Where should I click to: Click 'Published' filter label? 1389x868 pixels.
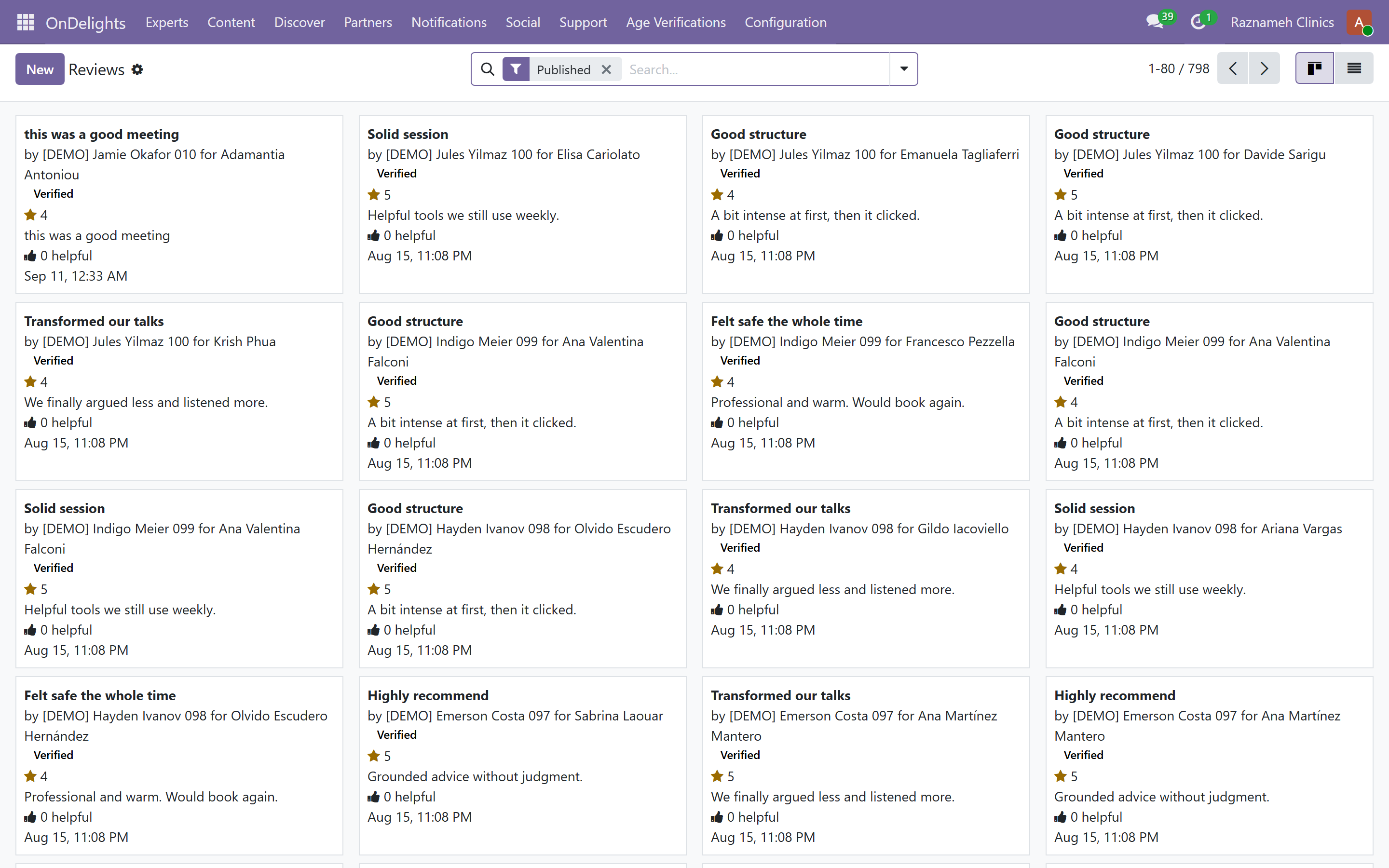pyautogui.click(x=564, y=69)
